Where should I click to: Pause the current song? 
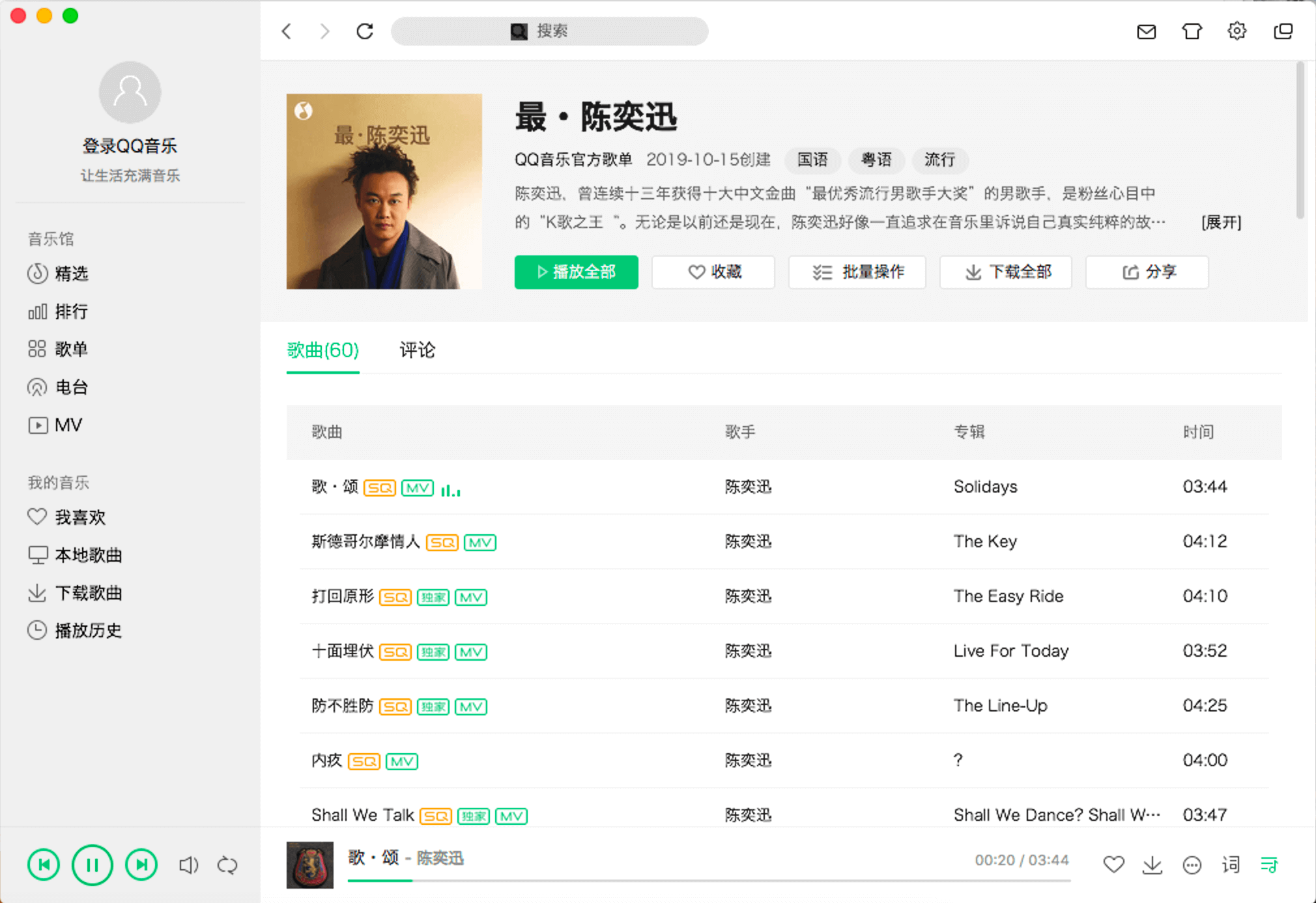point(92,865)
